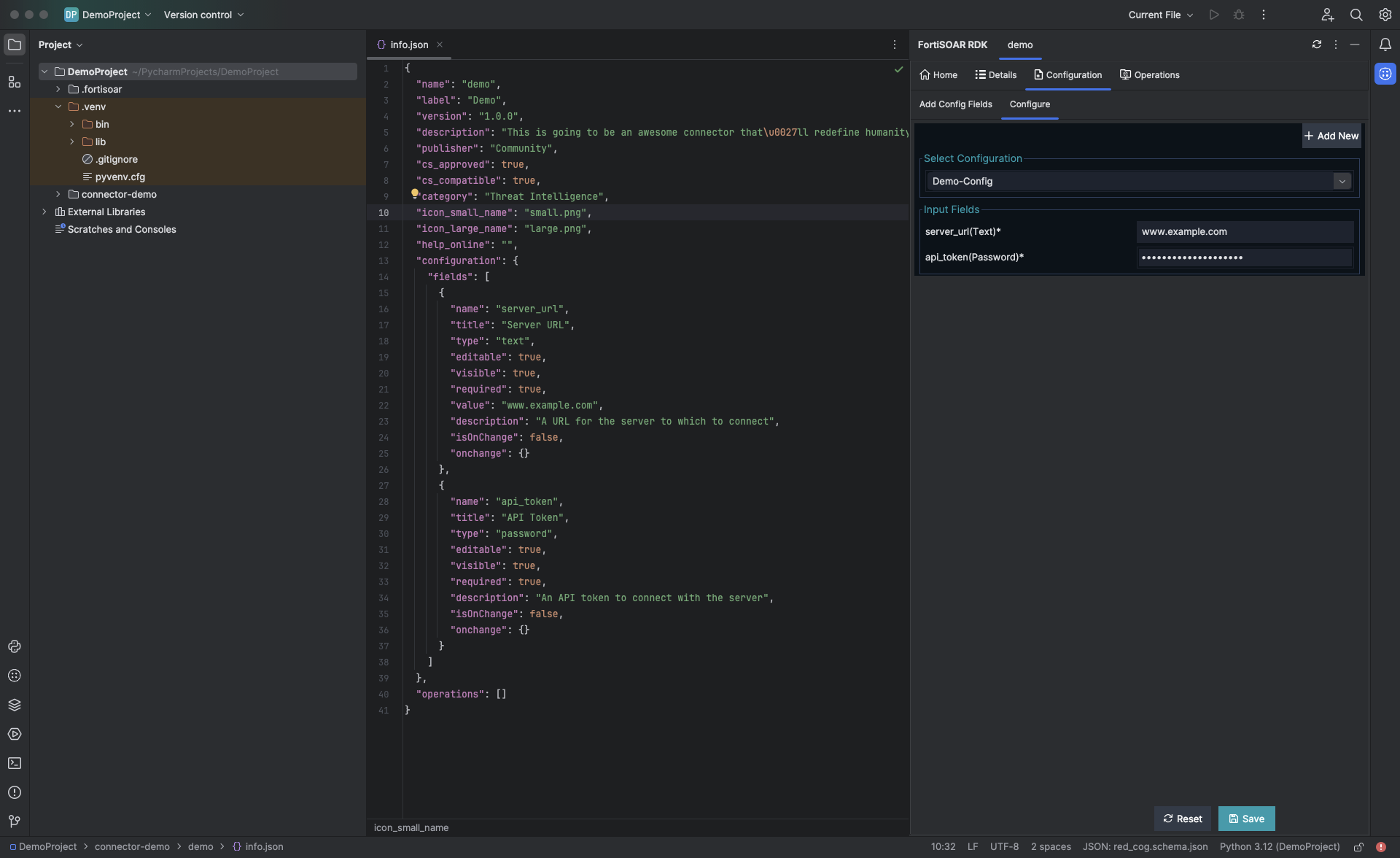Collapse the .venv folder
The width and height of the screenshot is (1400, 858).
click(x=58, y=107)
